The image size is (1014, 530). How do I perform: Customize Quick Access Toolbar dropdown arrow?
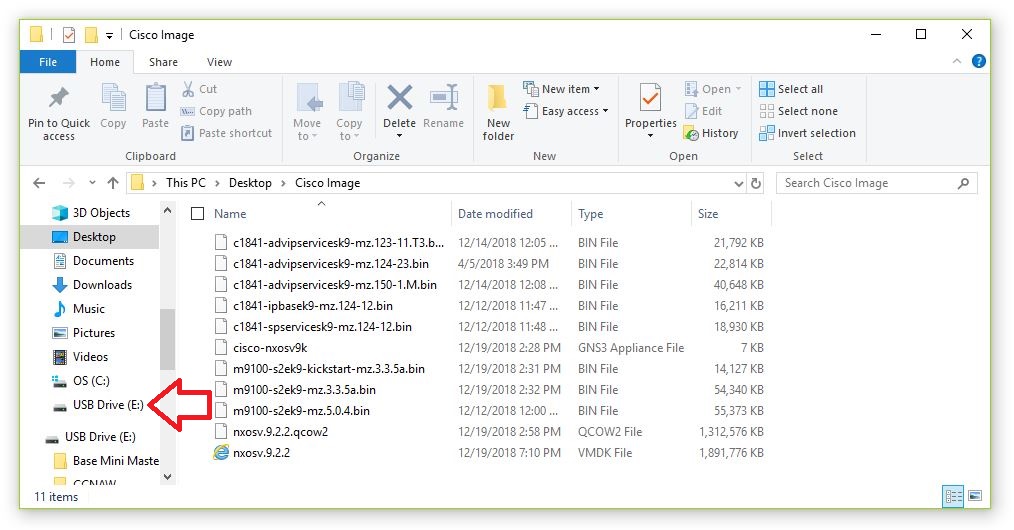pyautogui.click(x=109, y=36)
